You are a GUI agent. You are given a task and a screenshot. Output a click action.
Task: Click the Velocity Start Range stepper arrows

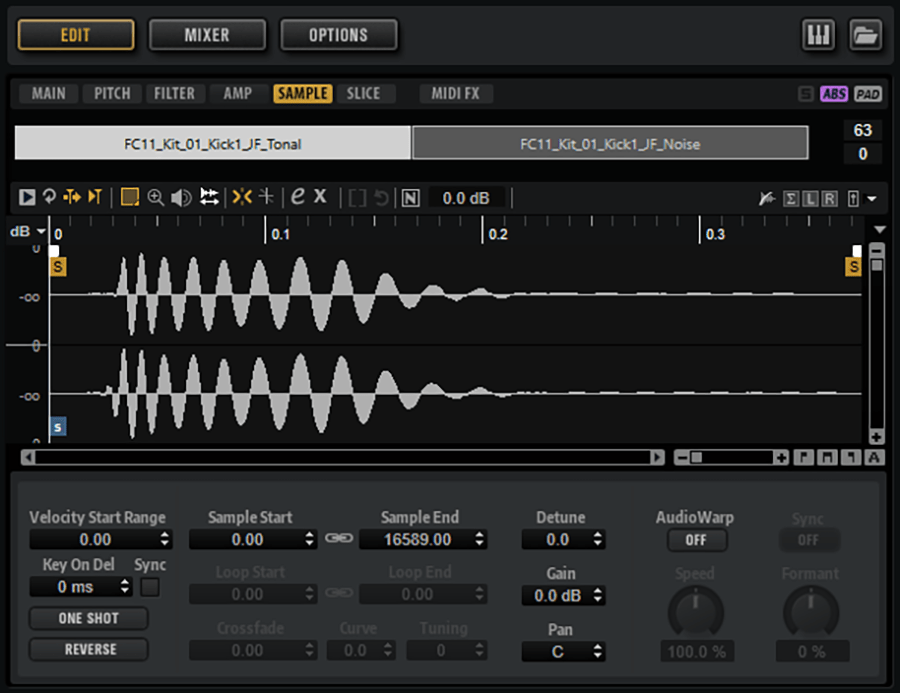pyautogui.click(x=165, y=539)
